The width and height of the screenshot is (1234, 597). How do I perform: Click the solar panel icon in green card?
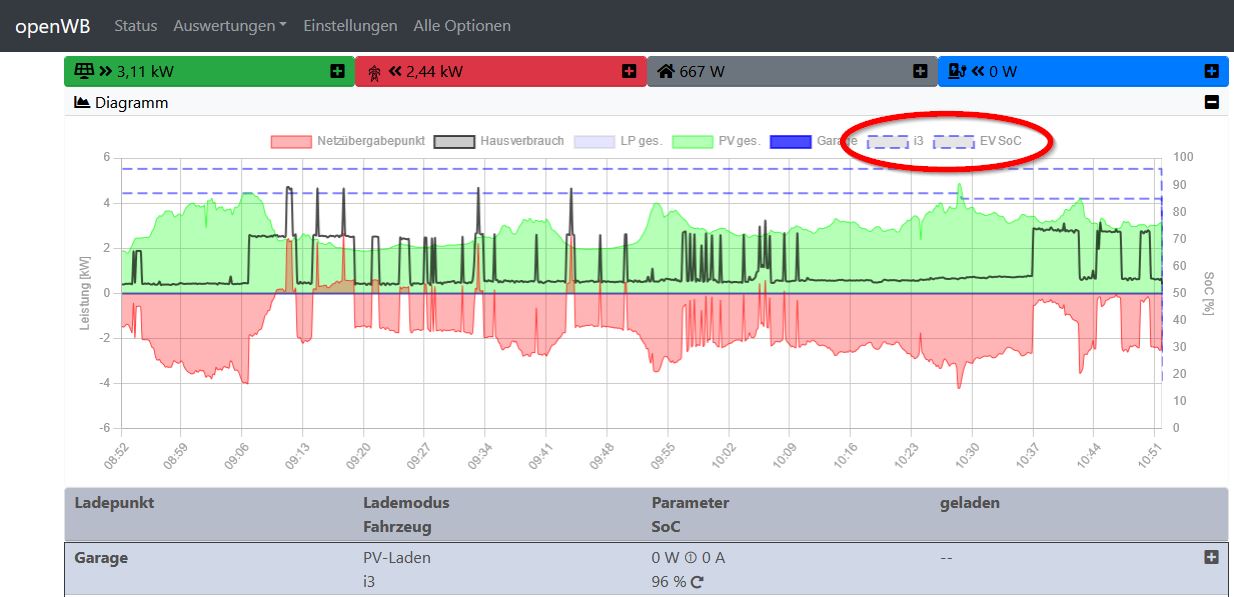pos(84,71)
